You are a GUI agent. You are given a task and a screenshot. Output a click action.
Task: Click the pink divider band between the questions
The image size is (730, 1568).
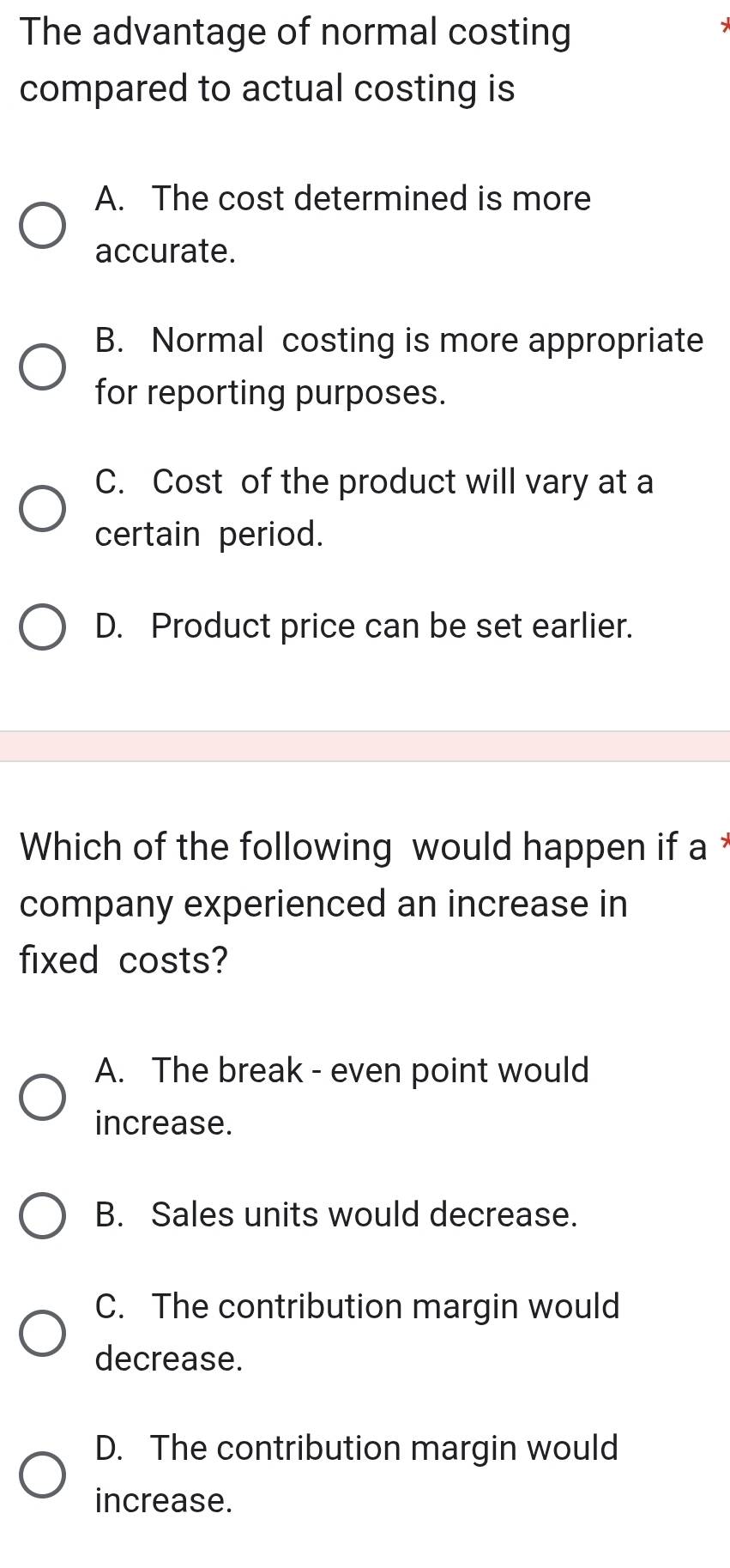click(365, 746)
